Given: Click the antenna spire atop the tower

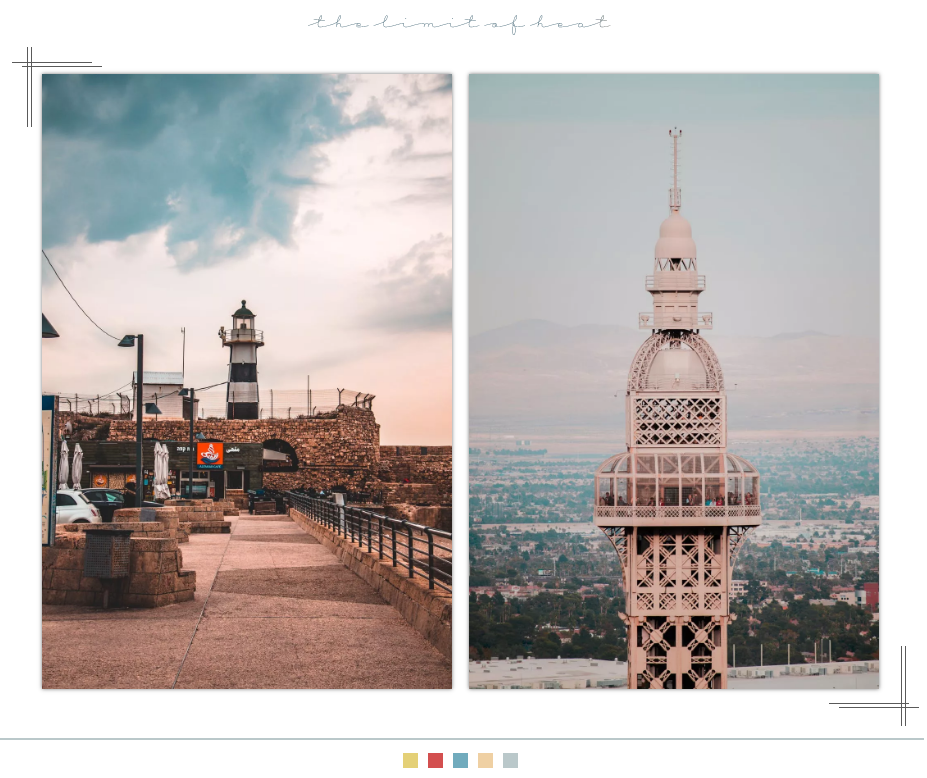Looking at the screenshot, I should (x=675, y=165).
